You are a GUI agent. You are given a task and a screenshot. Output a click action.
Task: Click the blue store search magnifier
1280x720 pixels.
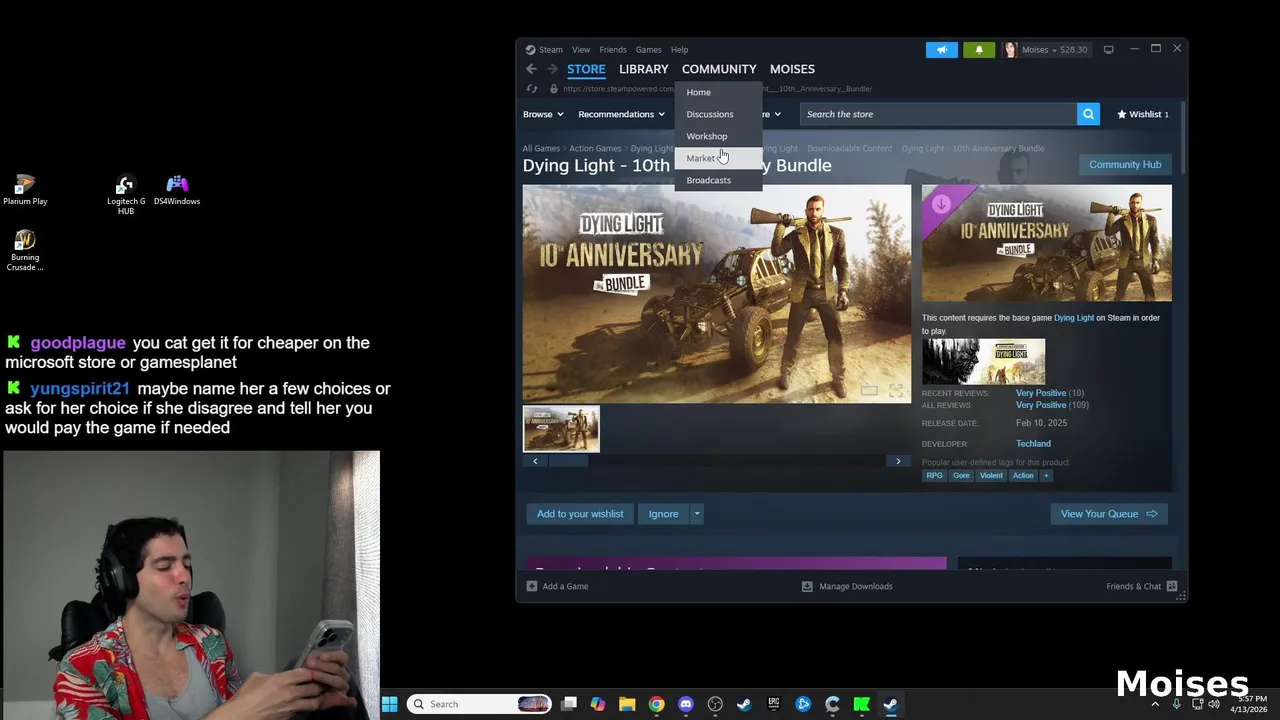coord(1088,114)
